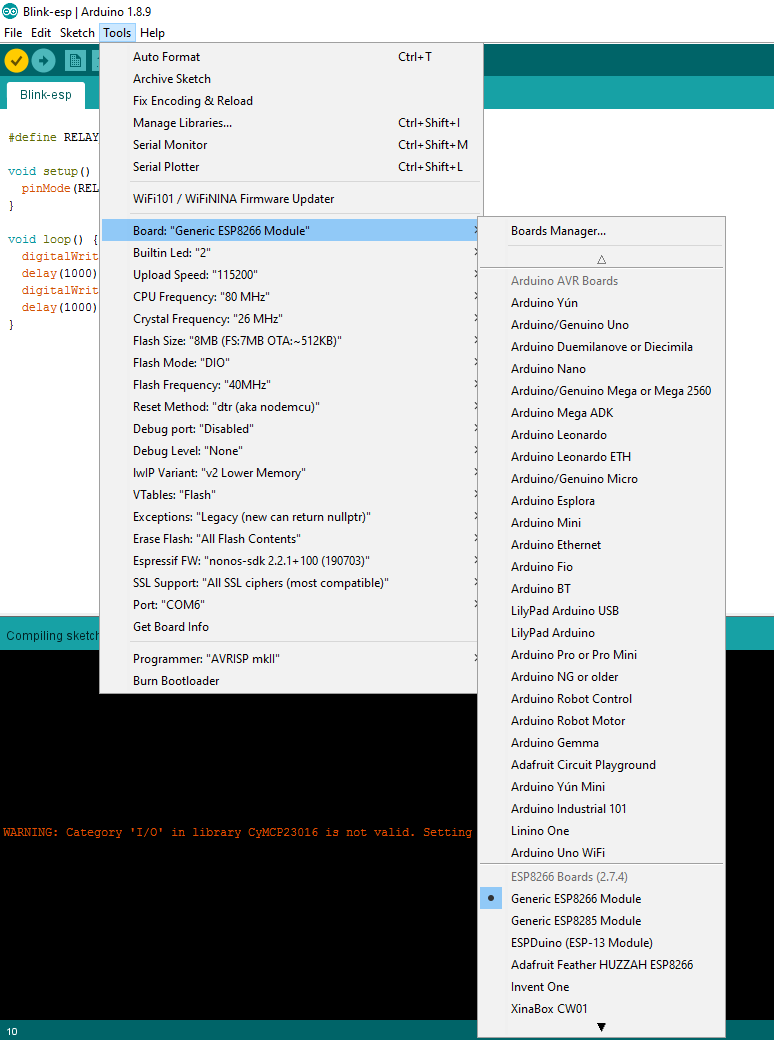
Task: Open Port "COM6" submenu
Action: point(290,605)
